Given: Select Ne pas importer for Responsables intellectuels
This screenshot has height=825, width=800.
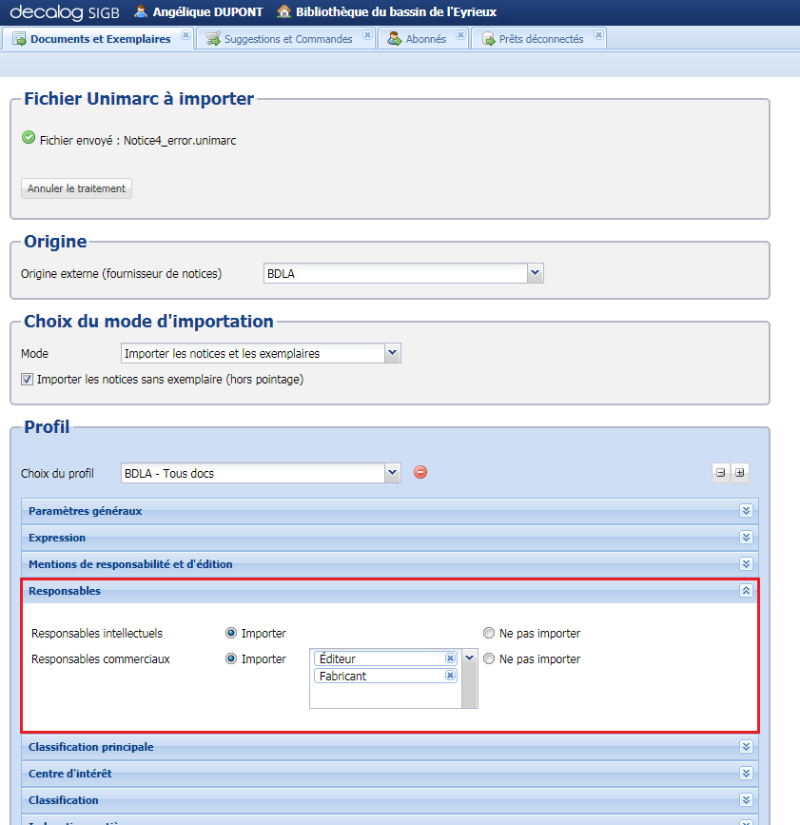Looking at the screenshot, I should point(489,632).
